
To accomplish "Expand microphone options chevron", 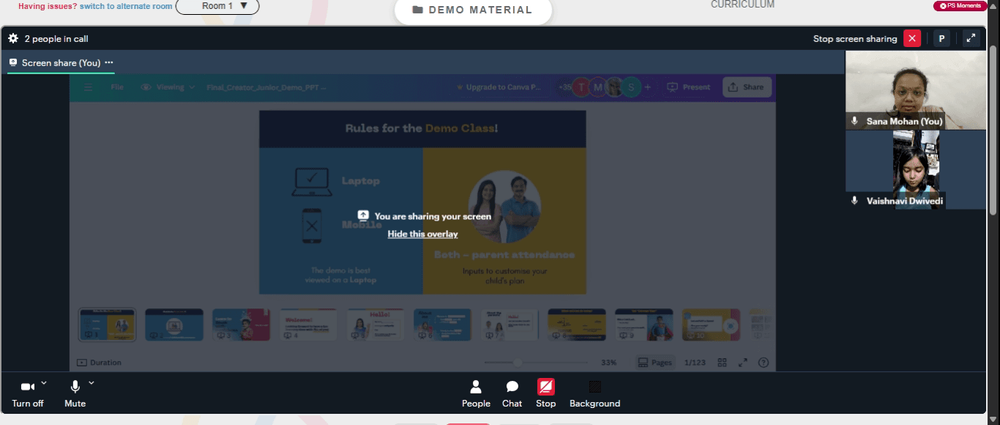I will 91,383.
